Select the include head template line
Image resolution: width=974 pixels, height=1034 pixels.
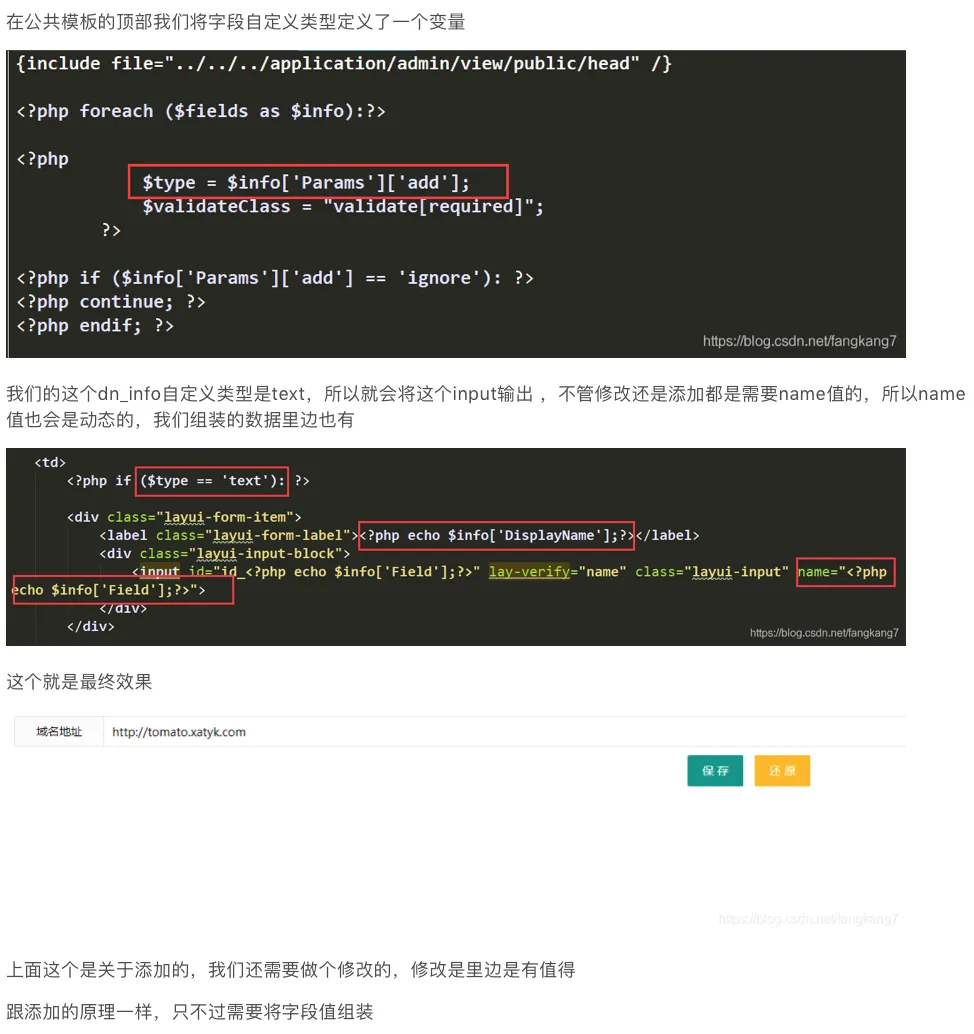[x=343, y=63]
